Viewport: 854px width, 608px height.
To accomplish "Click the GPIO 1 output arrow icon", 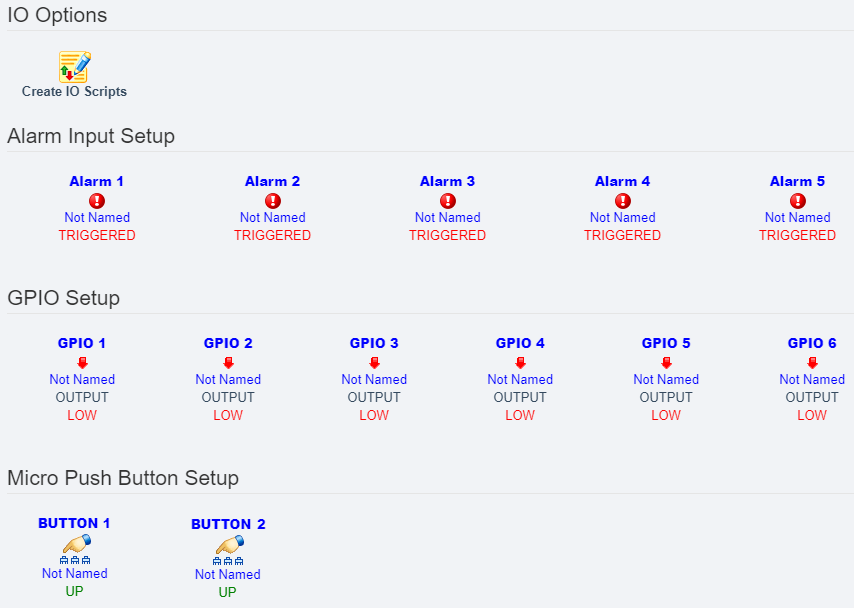I will [x=82, y=361].
